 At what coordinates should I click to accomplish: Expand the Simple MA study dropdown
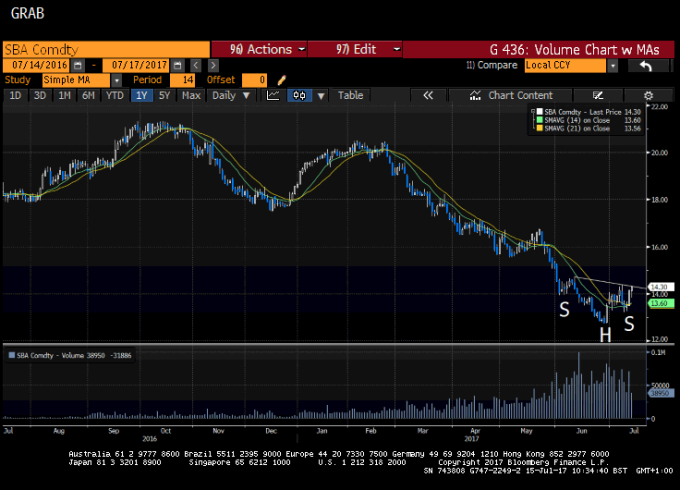point(116,80)
